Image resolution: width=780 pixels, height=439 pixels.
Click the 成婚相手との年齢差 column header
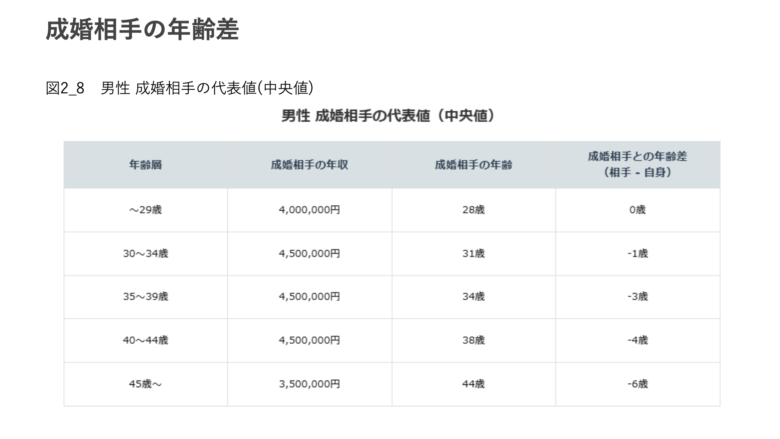click(638, 165)
